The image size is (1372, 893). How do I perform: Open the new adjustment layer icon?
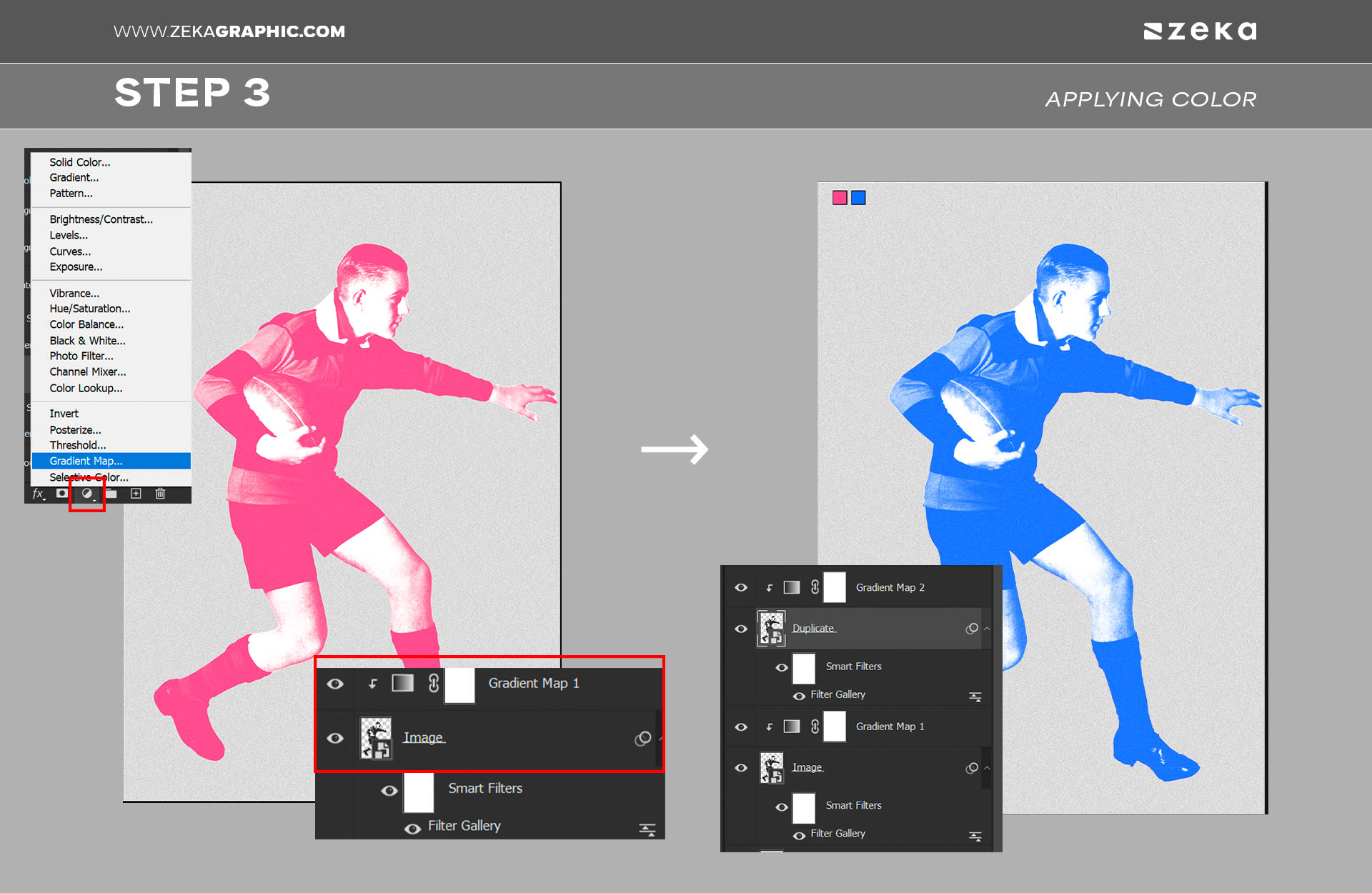pyautogui.click(x=87, y=494)
